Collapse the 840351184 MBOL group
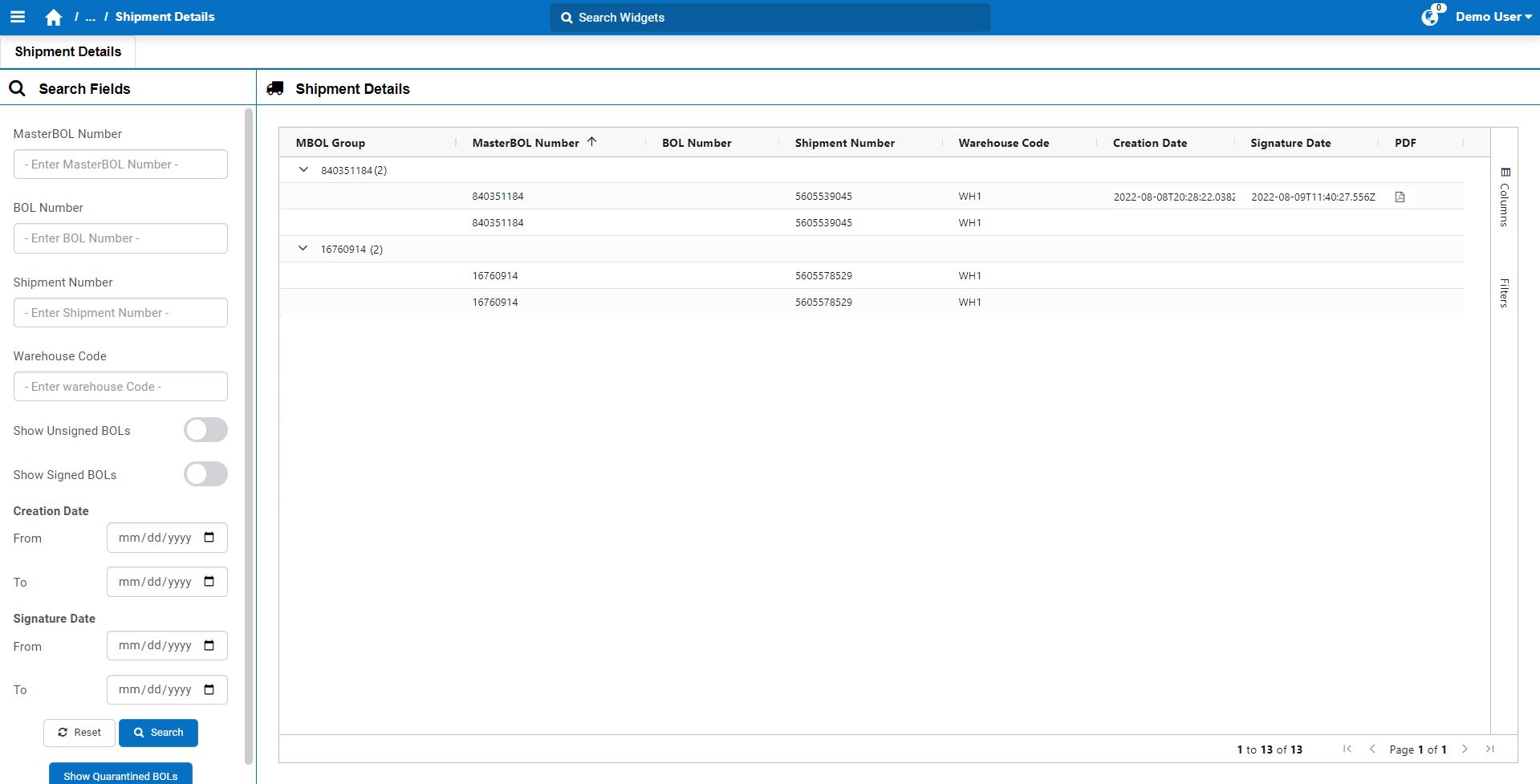Image resolution: width=1540 pixels, height=784 pixels. coord(303,170)
